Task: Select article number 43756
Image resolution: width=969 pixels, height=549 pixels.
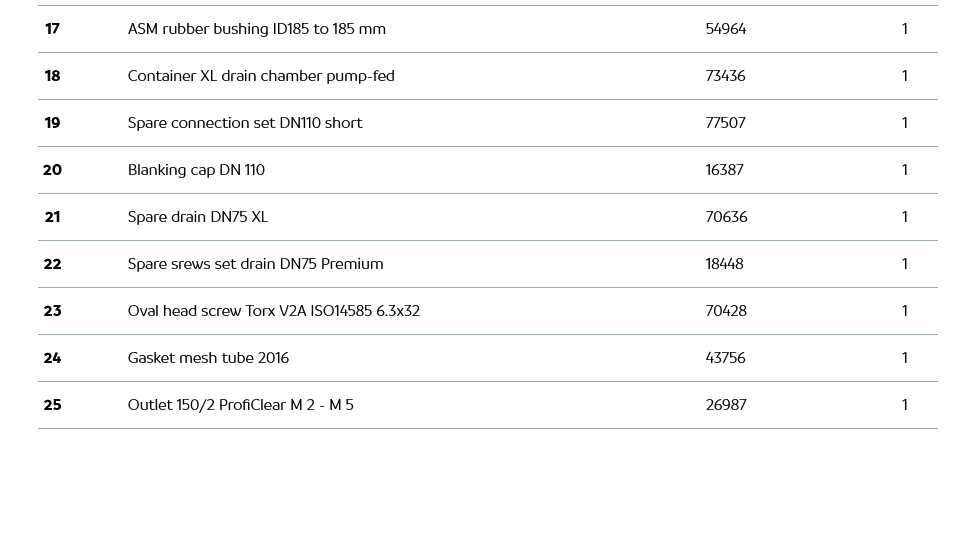Action: click(x=725, y=358)
